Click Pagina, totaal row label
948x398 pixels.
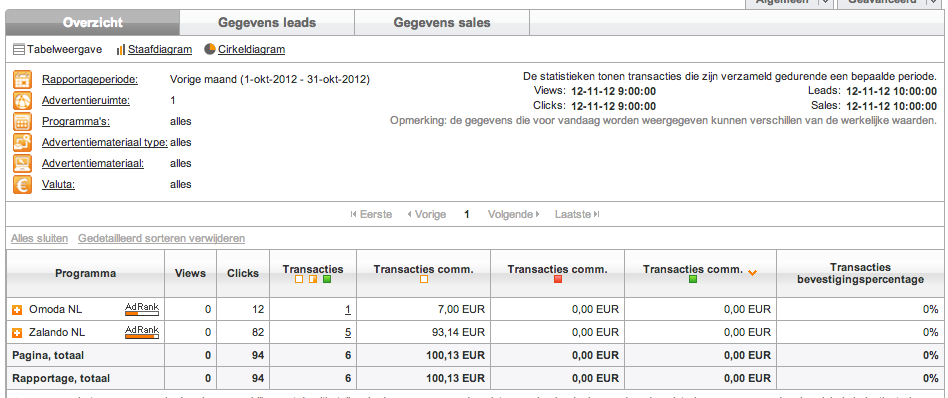(48, 356)
